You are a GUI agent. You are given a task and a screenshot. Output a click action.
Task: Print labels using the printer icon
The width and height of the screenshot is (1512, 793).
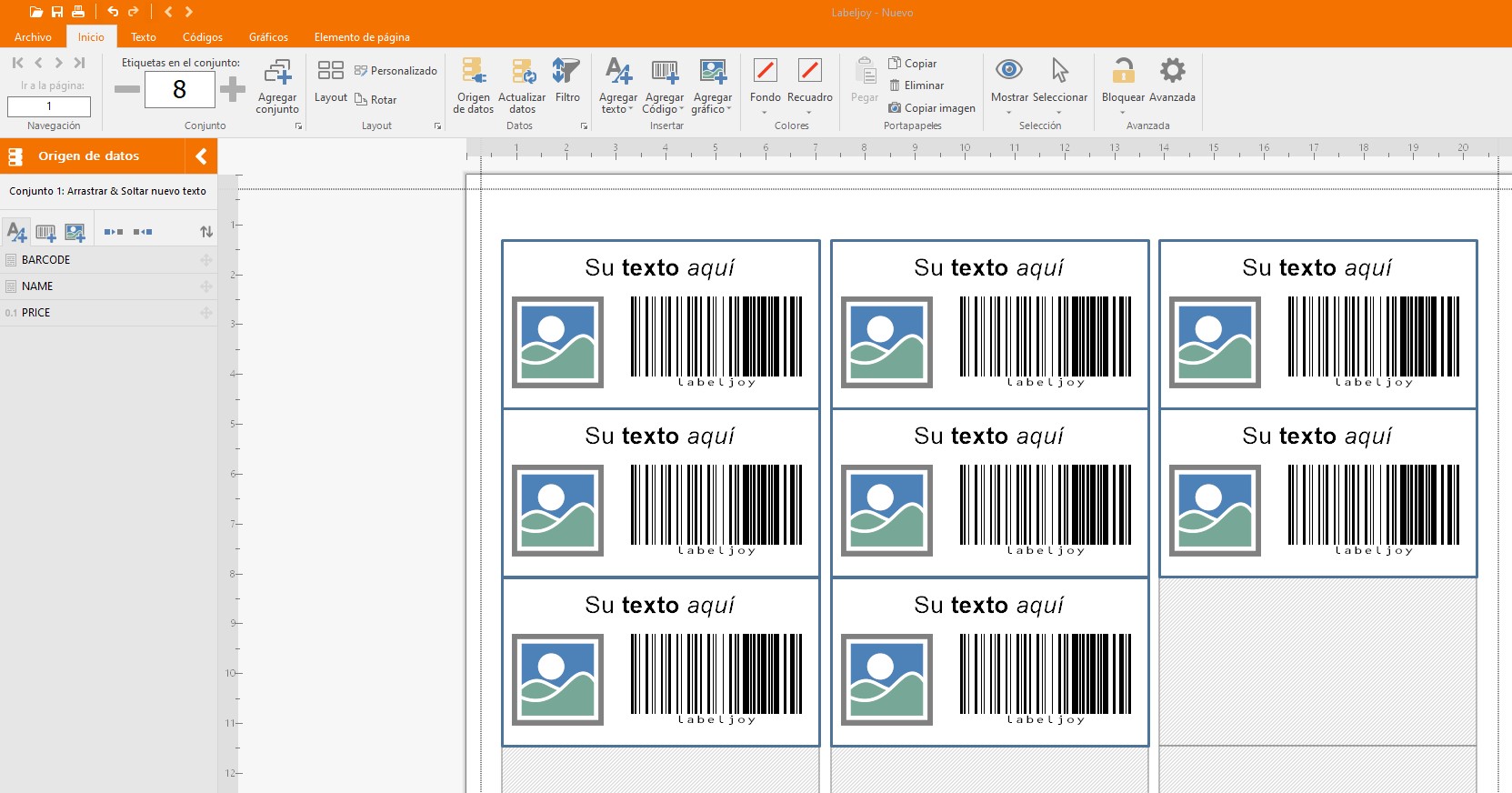[78, 12]
